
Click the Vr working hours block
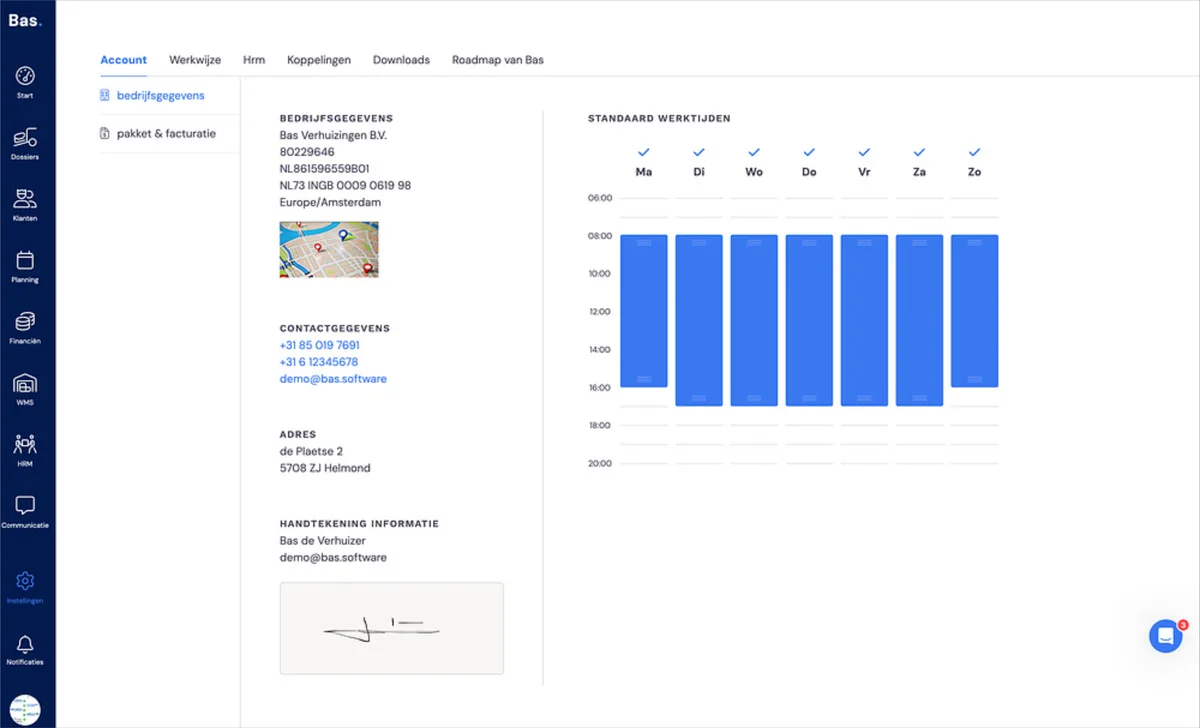864,320
